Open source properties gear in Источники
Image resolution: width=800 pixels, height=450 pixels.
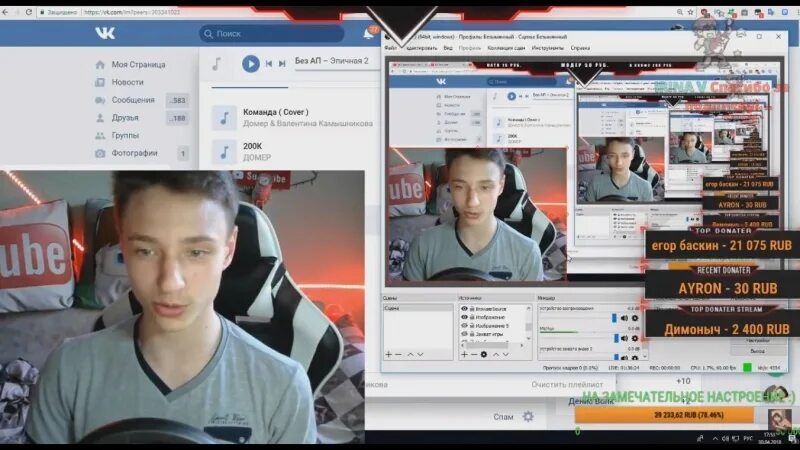[x=484, y=354]
